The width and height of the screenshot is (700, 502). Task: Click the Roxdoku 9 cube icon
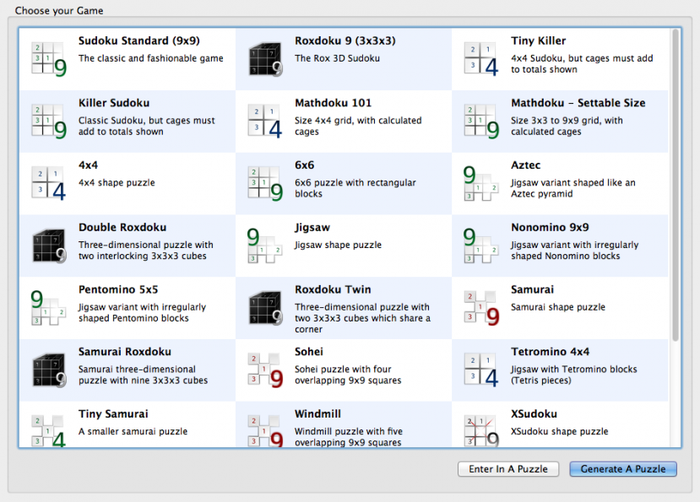[x=265, y=59]
